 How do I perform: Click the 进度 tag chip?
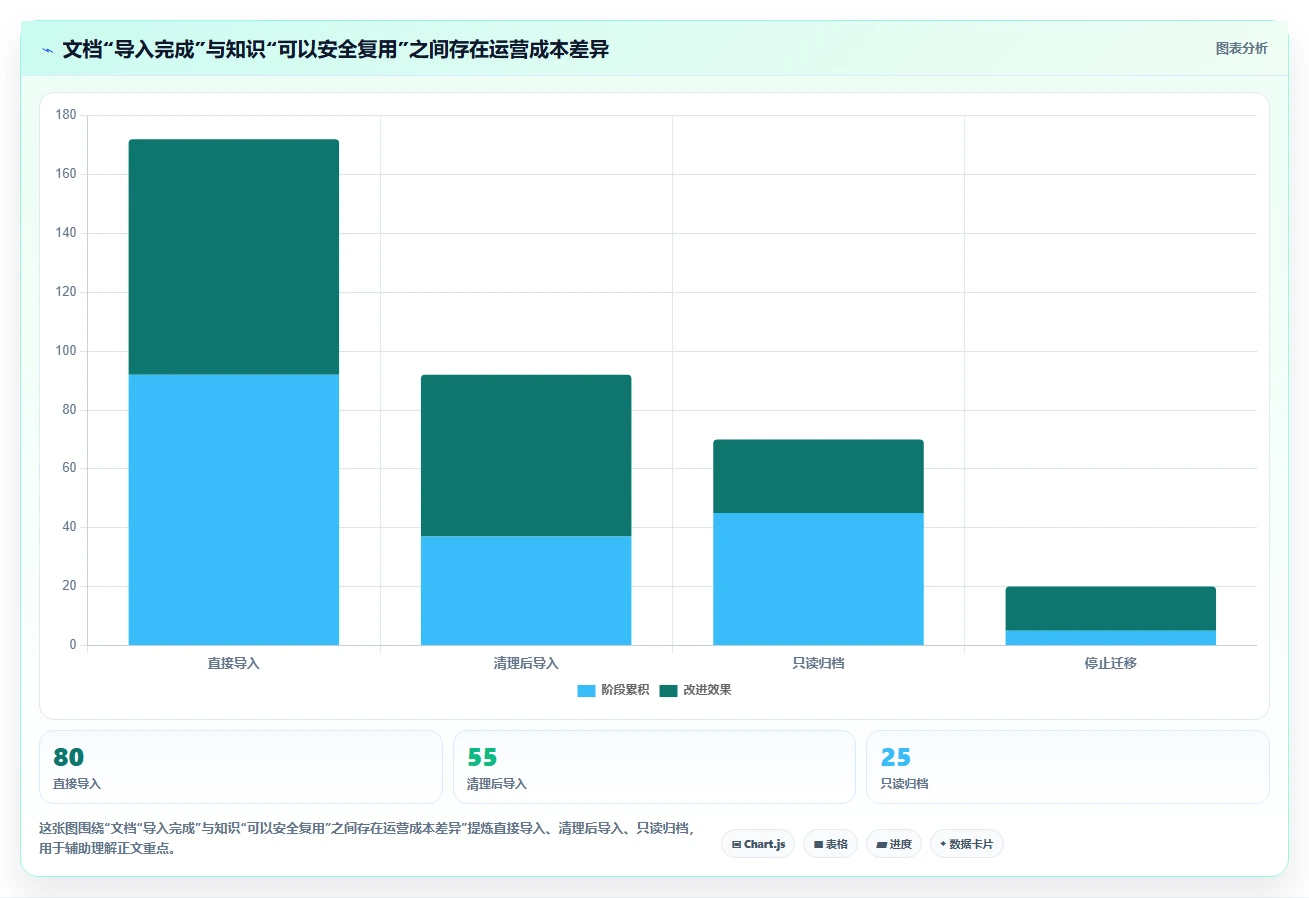coord(894,844)
